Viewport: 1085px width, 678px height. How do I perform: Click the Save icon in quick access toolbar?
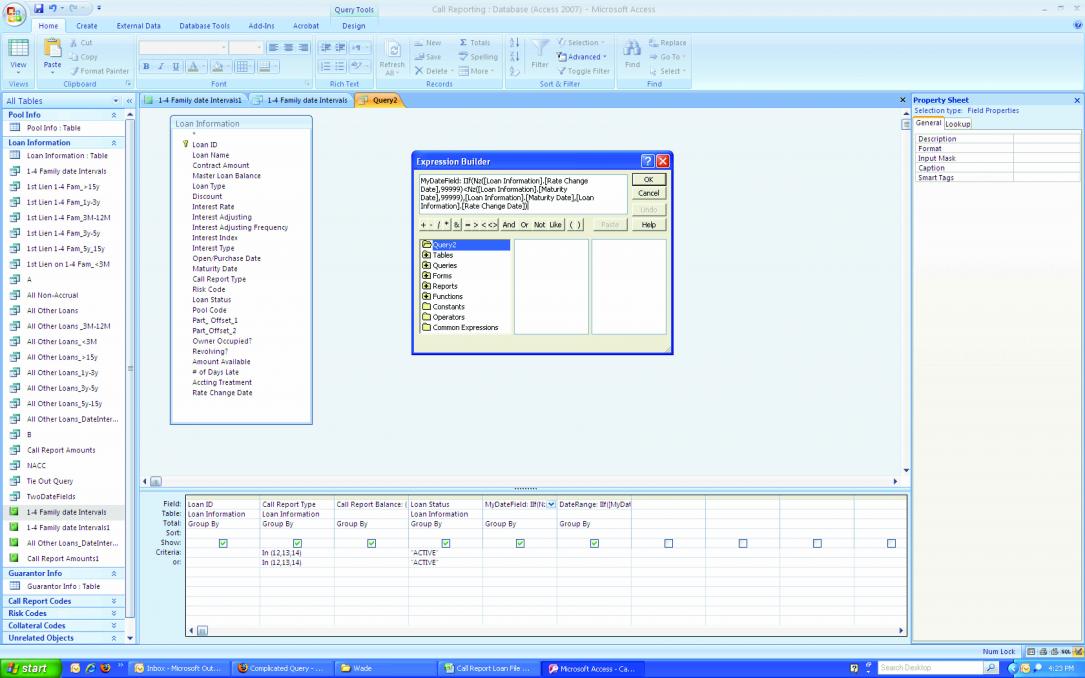[x=39, y=8]
